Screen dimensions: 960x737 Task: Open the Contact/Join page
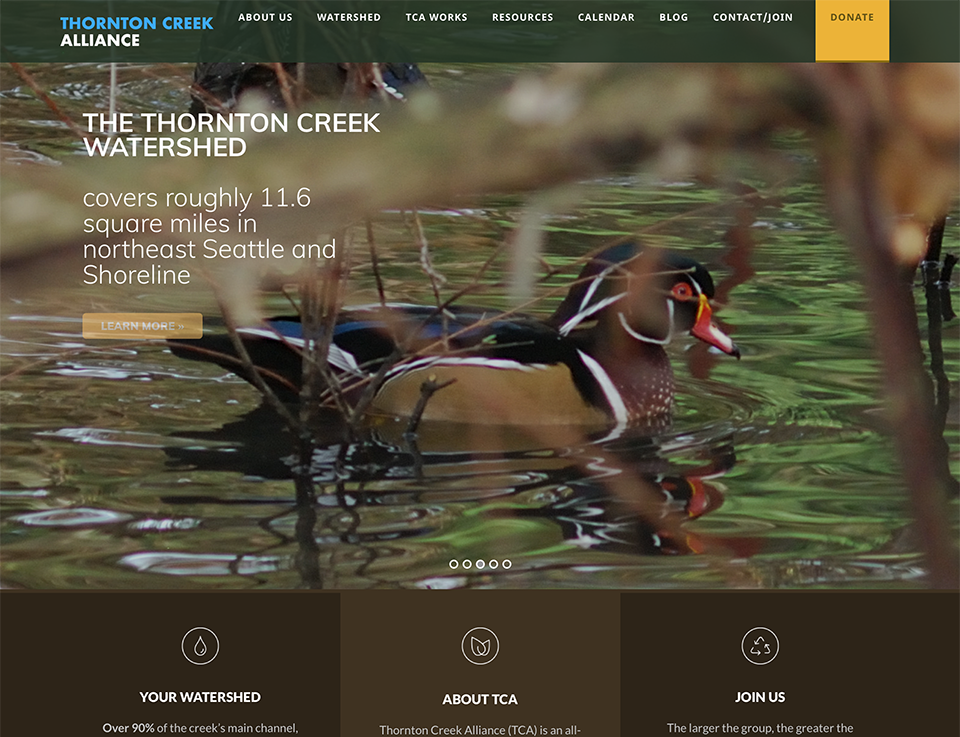tap(752, 17)
